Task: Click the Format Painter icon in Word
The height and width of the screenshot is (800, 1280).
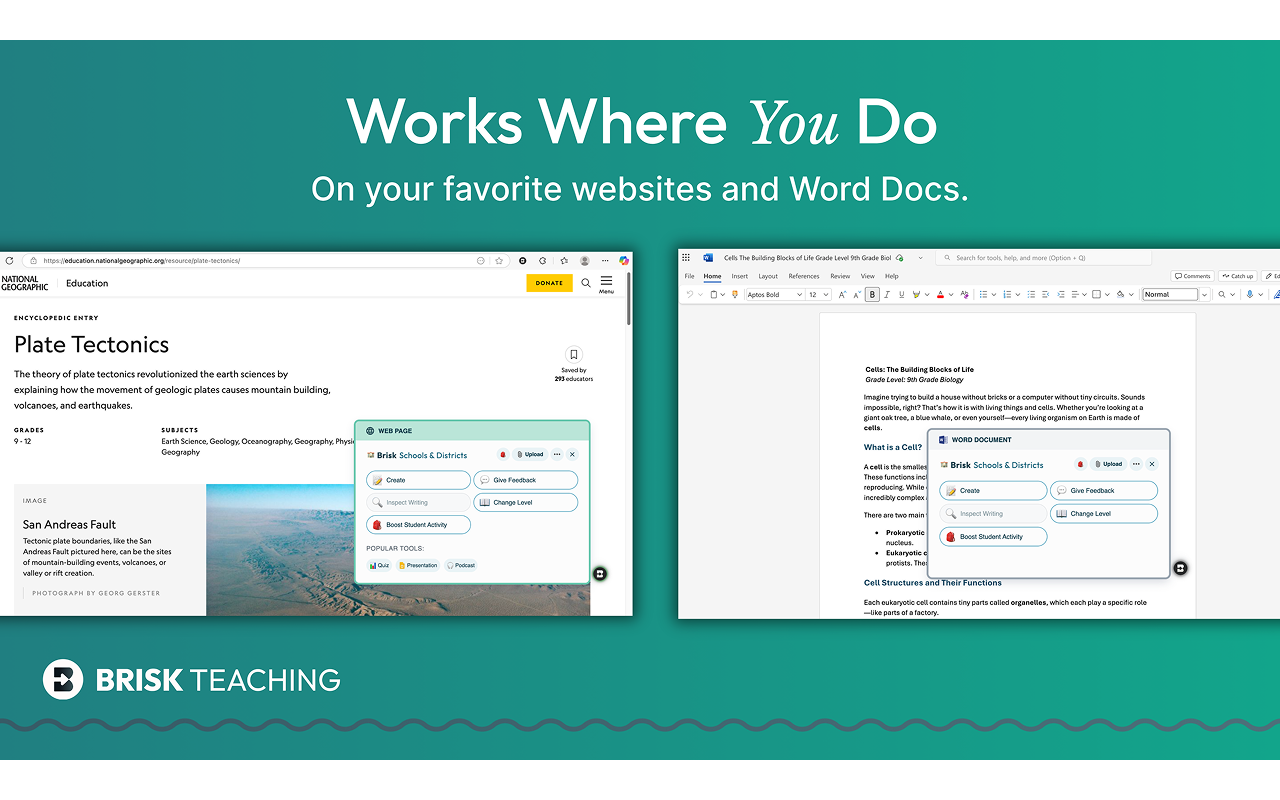Action: pyautogui.click(x=734, y=295)
